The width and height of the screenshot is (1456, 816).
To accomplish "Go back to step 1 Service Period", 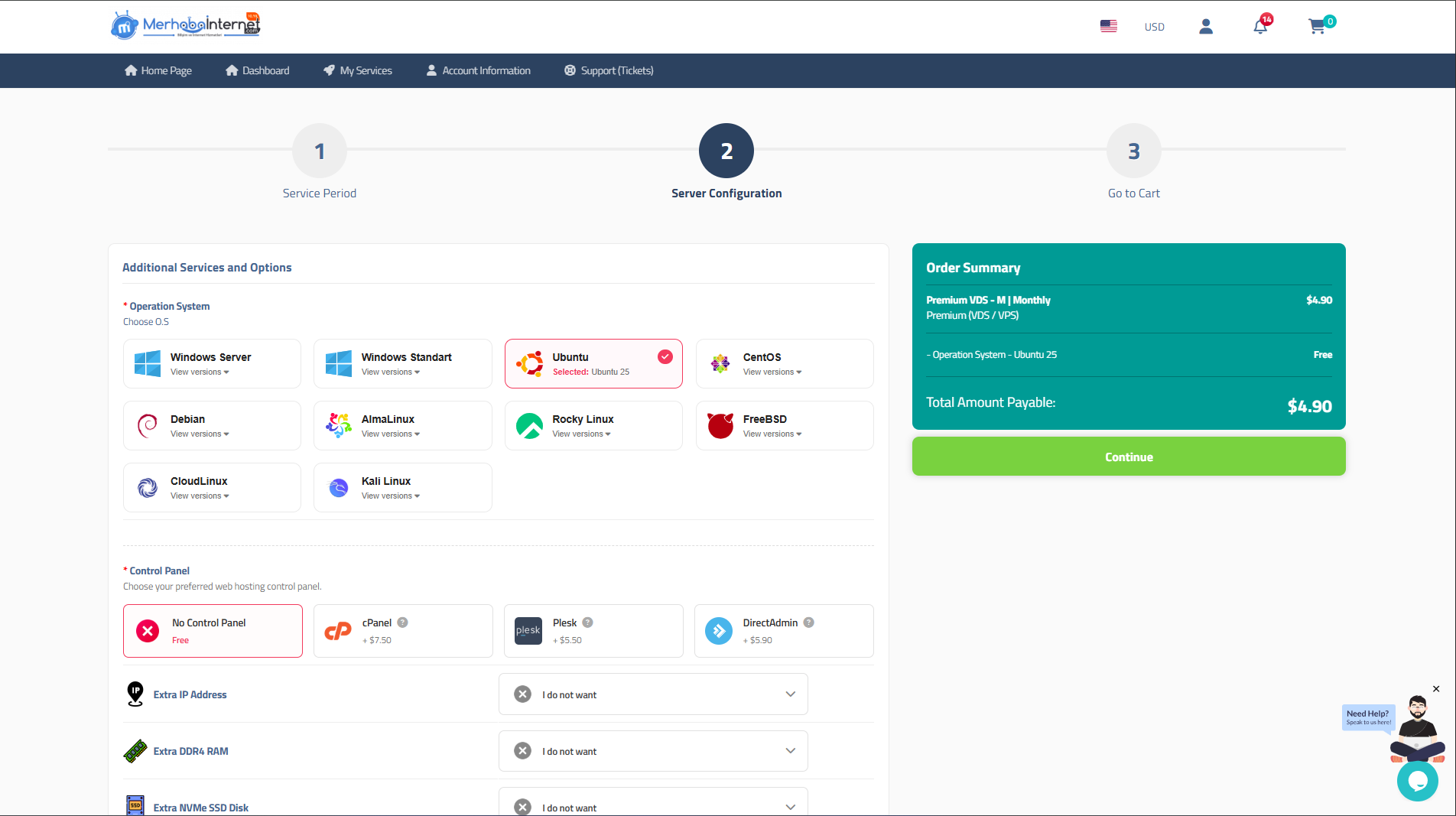I will tap(320, 151).
